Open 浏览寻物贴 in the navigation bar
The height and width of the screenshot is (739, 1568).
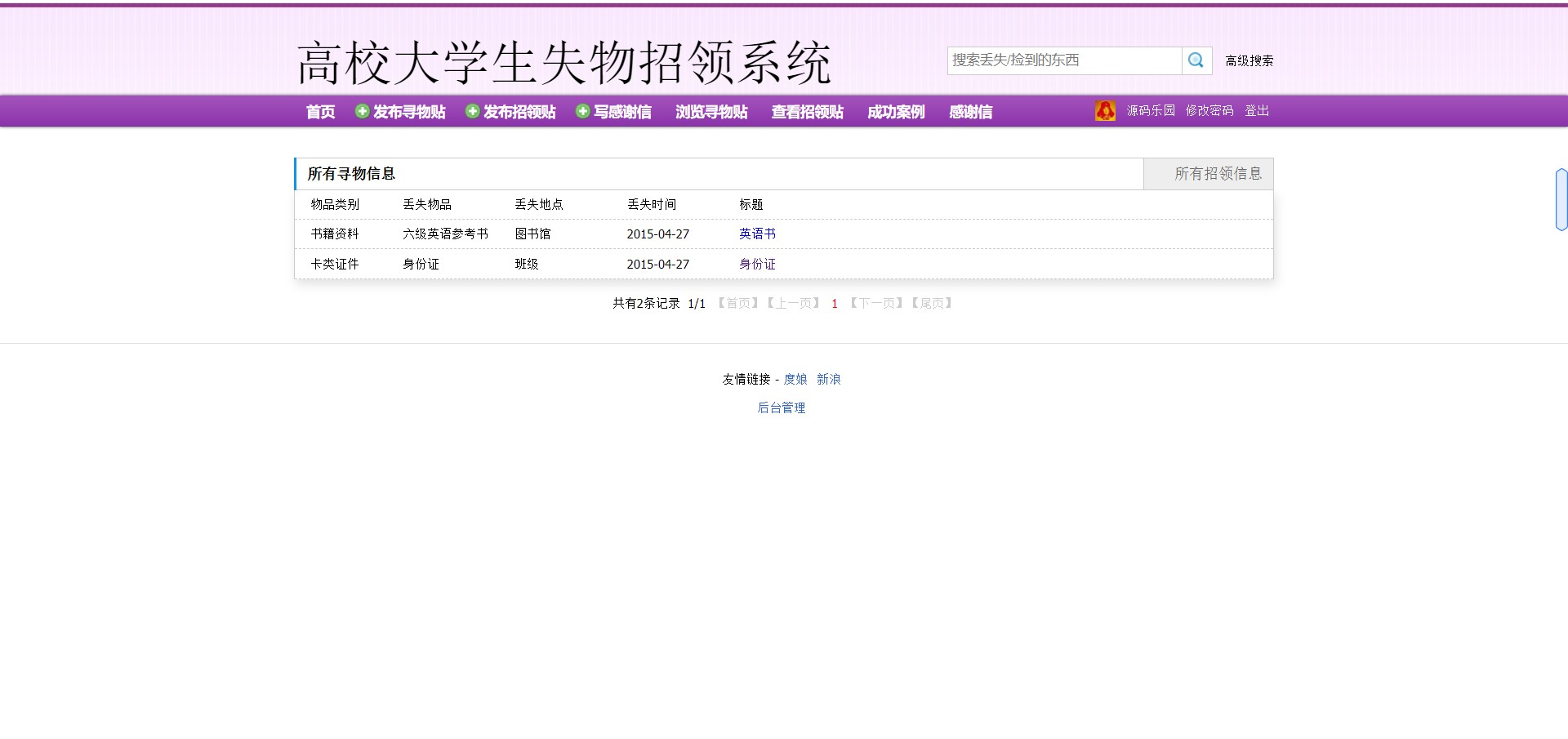tap(711, 112)
